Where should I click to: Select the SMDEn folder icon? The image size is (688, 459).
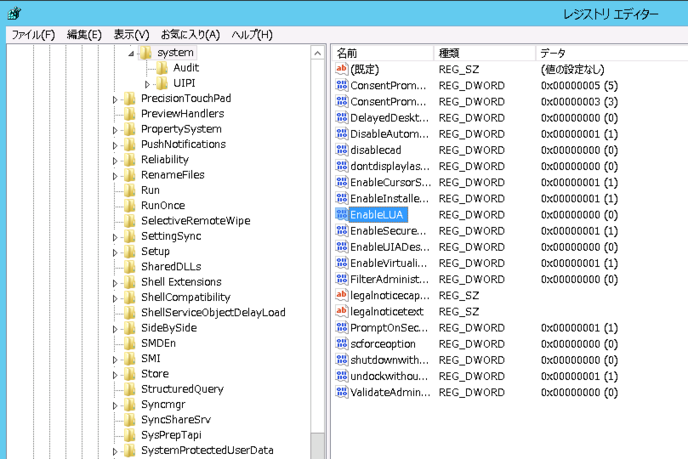[129, 343]
